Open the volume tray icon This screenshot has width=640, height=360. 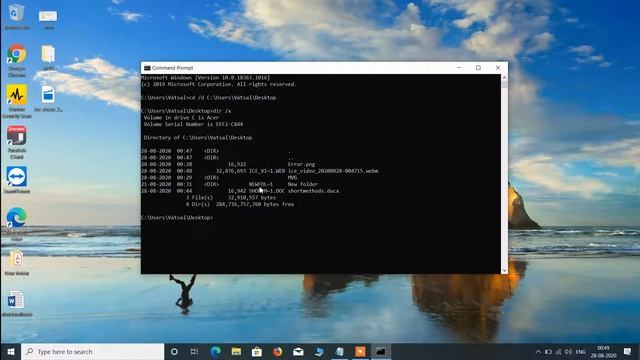[x=568, y=352]
